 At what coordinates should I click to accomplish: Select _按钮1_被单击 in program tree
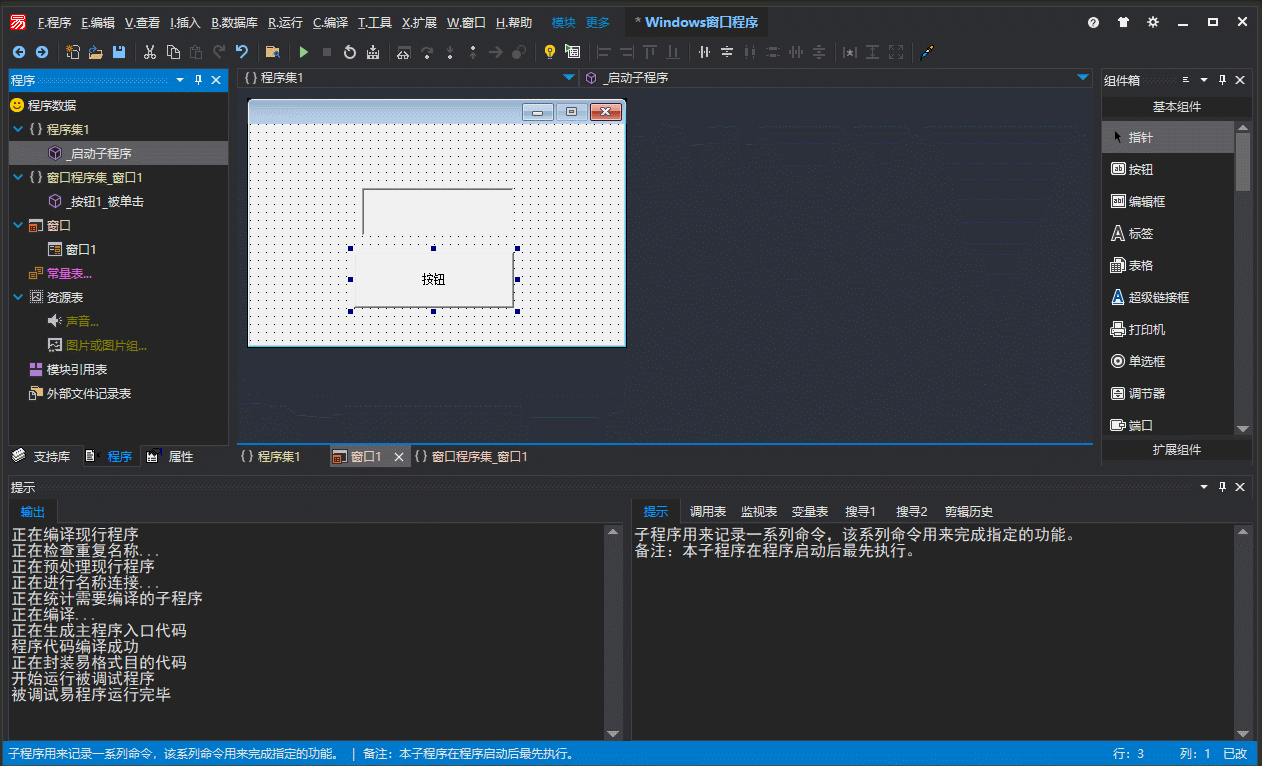(105, 201)
